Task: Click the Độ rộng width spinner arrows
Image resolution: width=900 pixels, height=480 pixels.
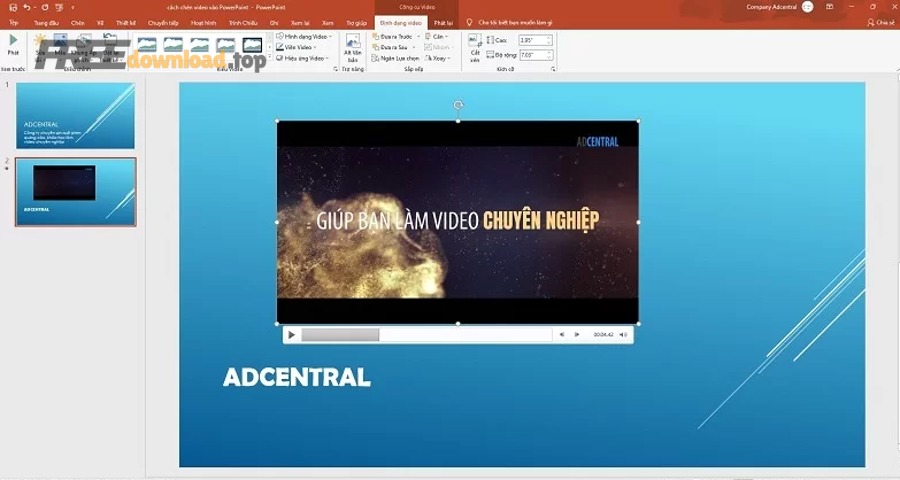Action: click(x=549, y=55)
